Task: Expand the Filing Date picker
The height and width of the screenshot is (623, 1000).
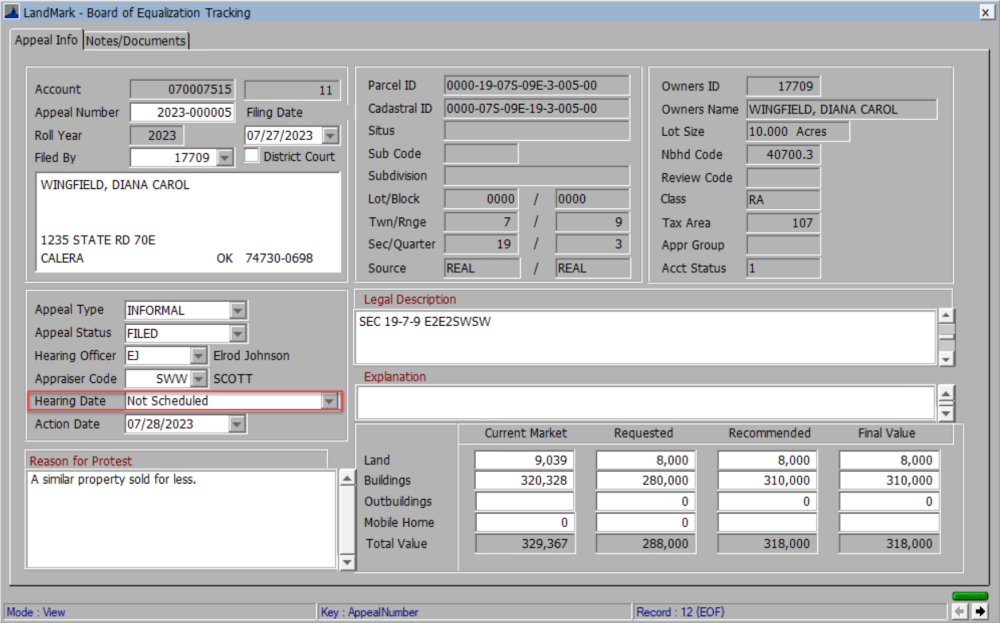Action: [x=330, y=135]
